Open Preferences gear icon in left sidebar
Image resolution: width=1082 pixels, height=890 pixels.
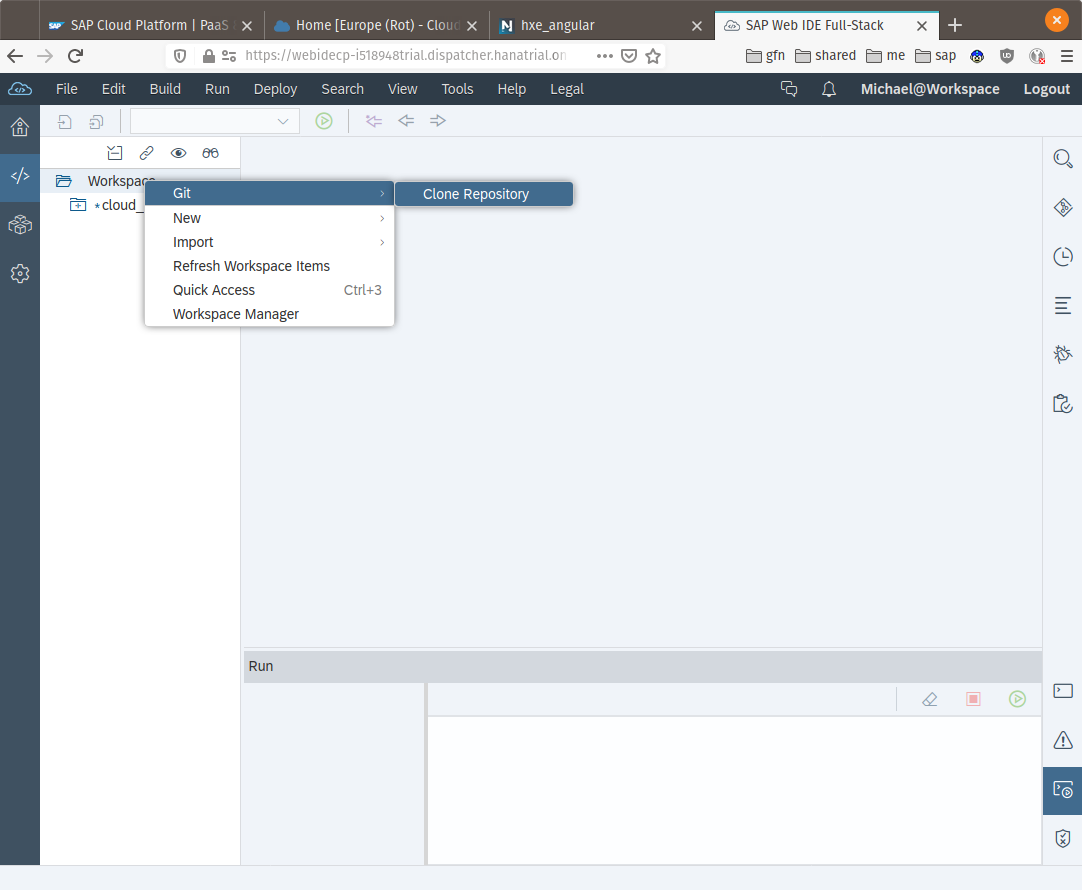click(x=20, y=273)
